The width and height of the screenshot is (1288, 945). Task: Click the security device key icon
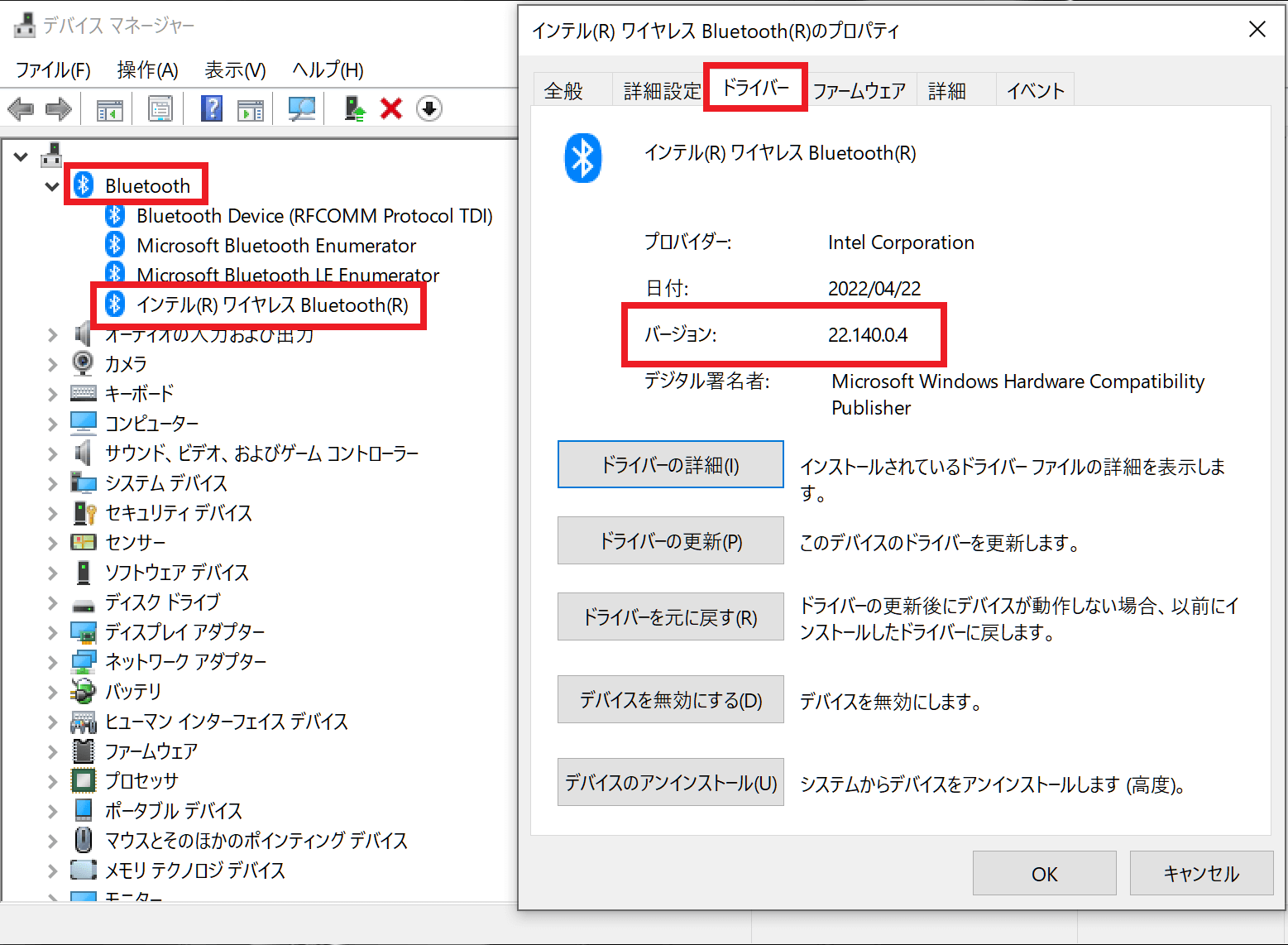[x=84, y=513]
